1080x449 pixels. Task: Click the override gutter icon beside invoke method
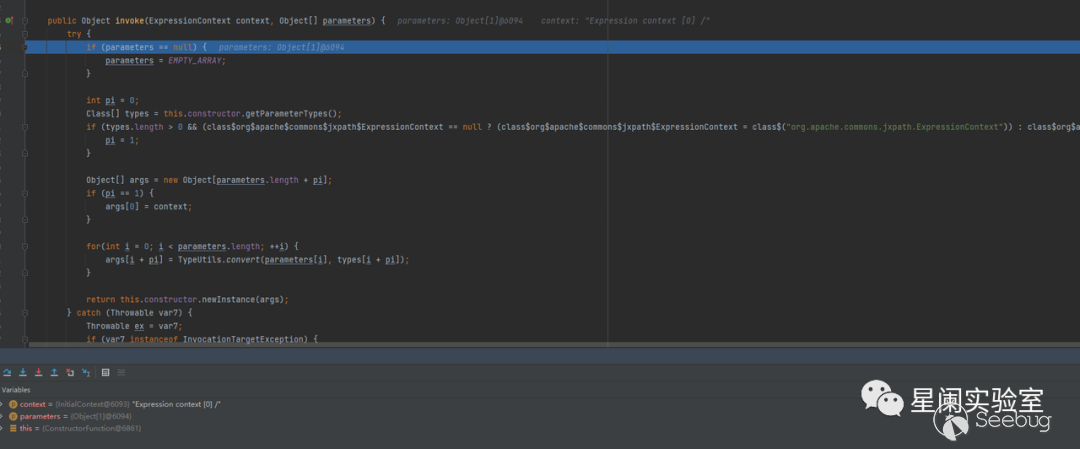(9, 20)
